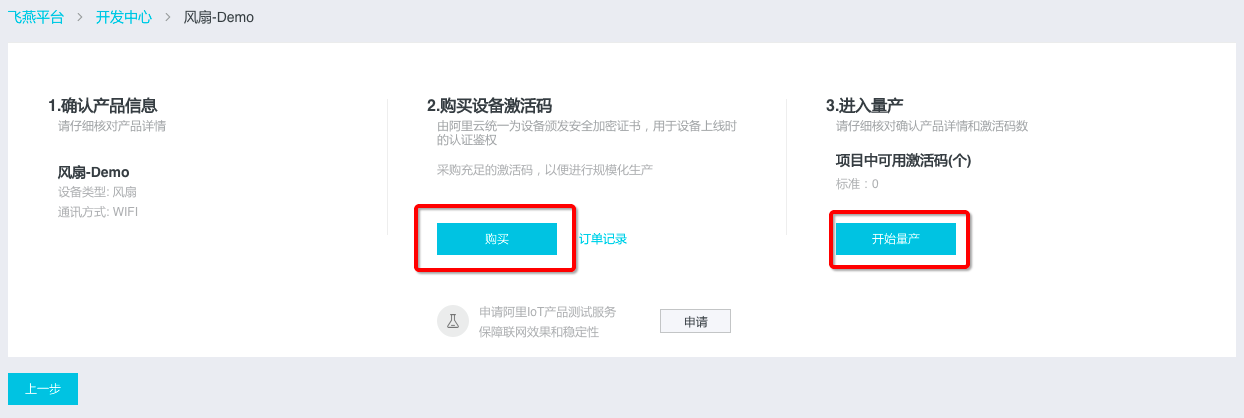Open 开发中心 breadcrumb link
The image size is (1244, 418).
[124, 18]
